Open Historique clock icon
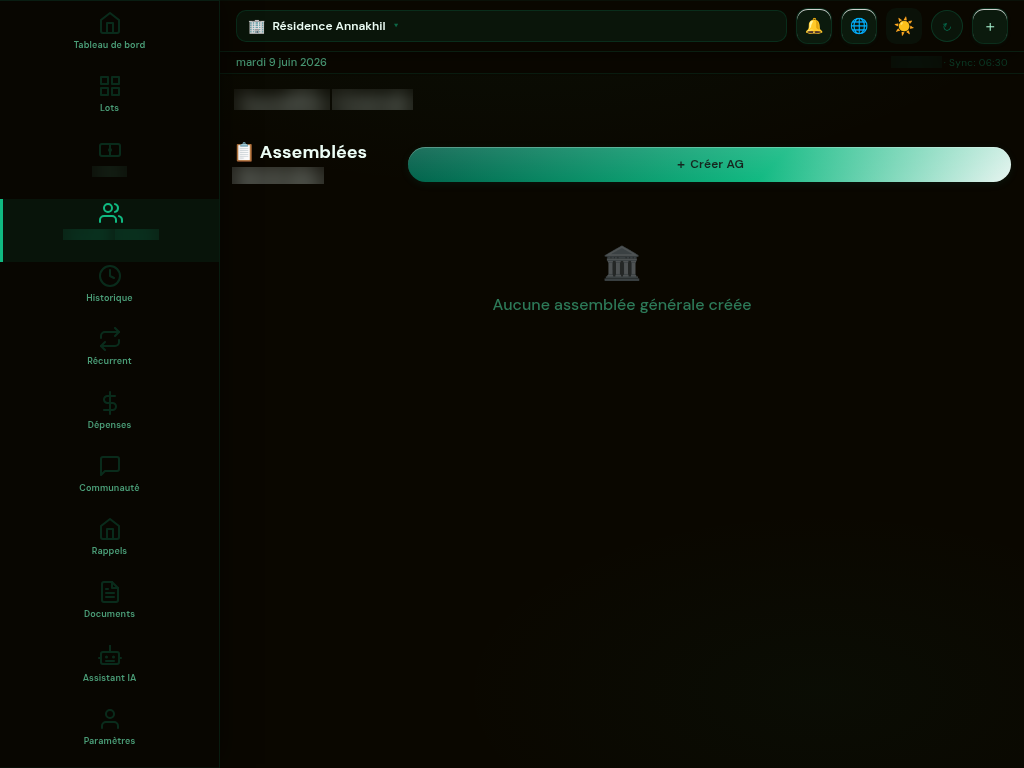Screen dimensions: 1024x768 110,276
